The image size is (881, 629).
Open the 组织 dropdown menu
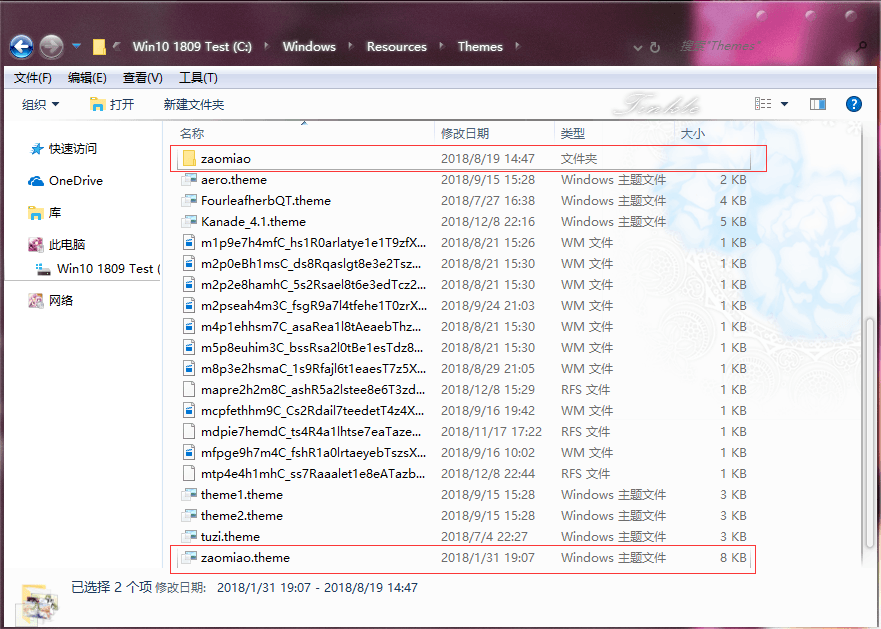tap(40, 105)
